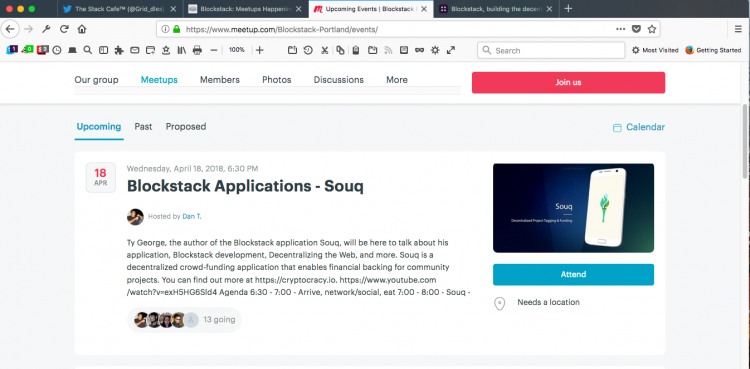The image size is (750, 369).
Task: Zoom out with the minus icon
Action: (x=214, y=50)
